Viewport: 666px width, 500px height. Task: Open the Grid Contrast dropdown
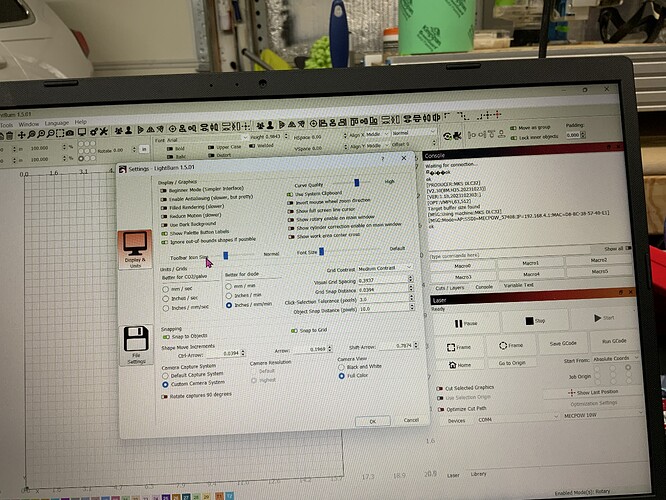(385, 268)
